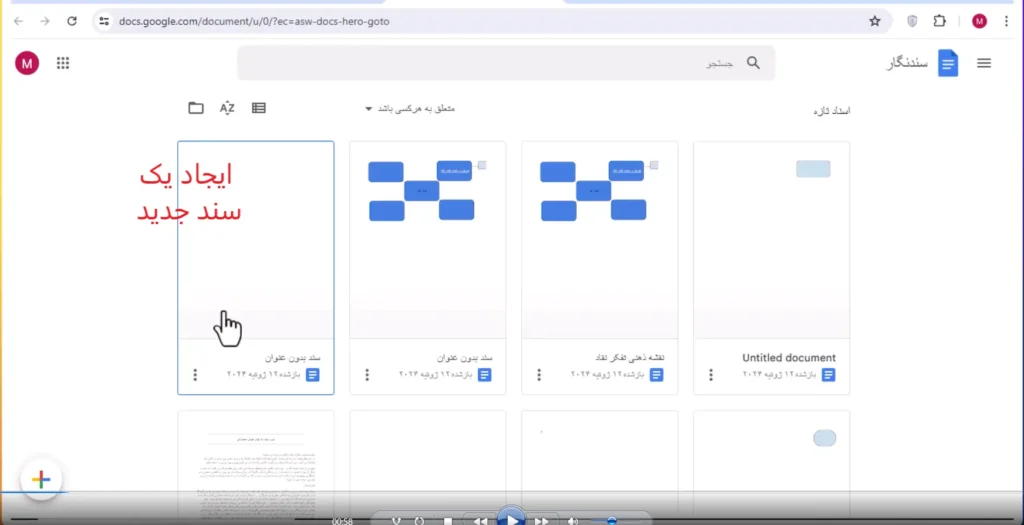This screenshot has width=1024, height=525.
Task: Click the سندنگار title text
Action: click(x=906, y=64)
